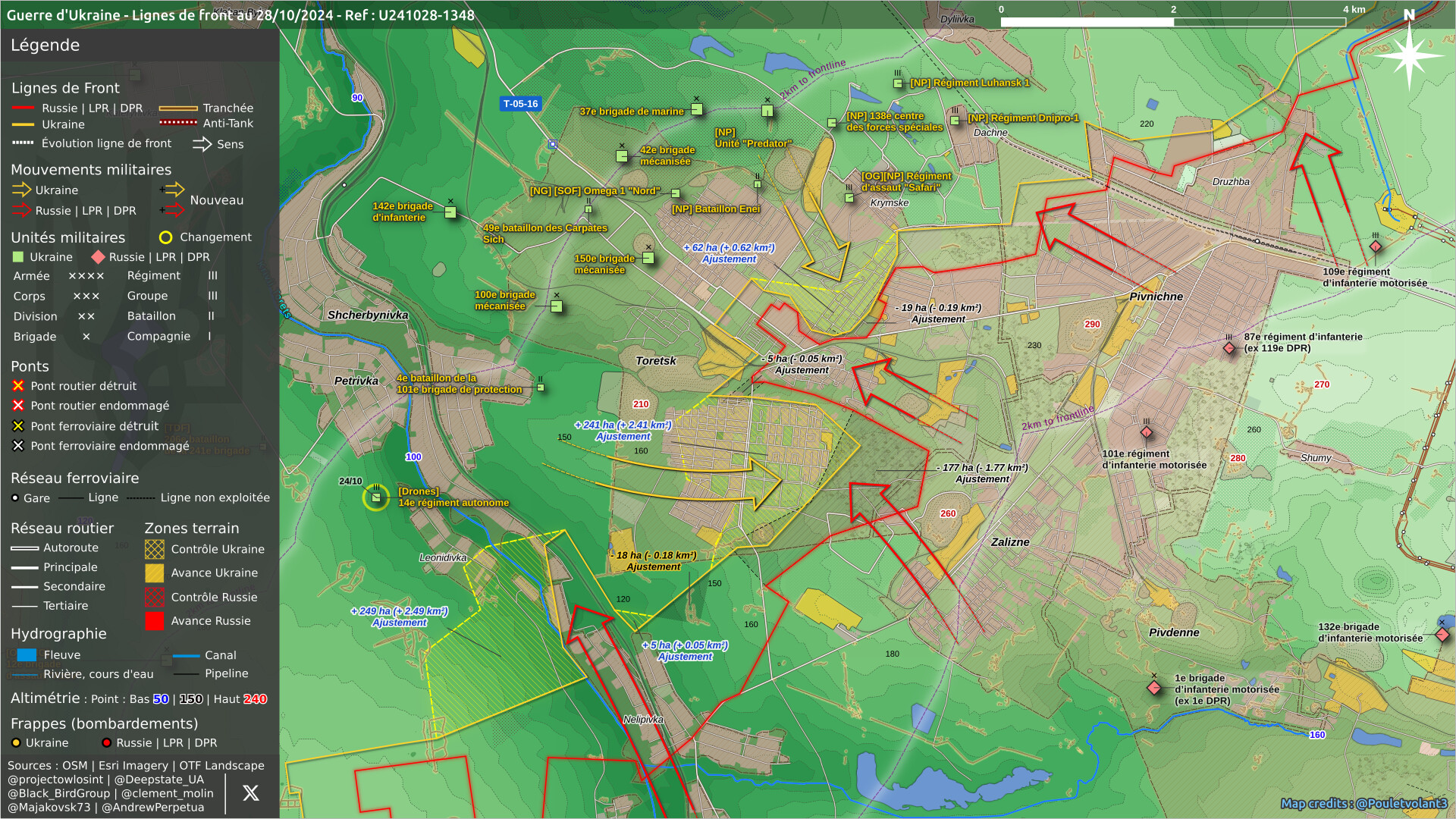The image size is (1456, 819).
Task: Click the 100e brigade mécanisée unit square
Action: pos(557,306)
